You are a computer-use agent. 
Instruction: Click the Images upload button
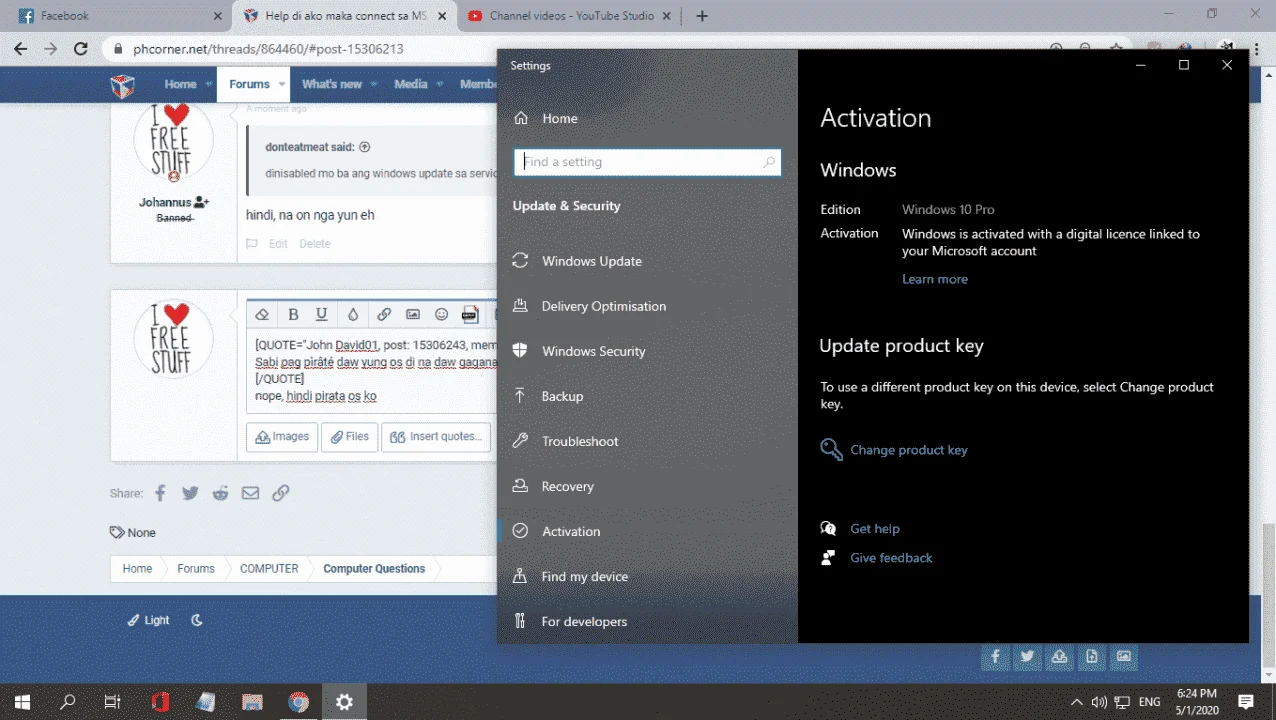[282, 437]
